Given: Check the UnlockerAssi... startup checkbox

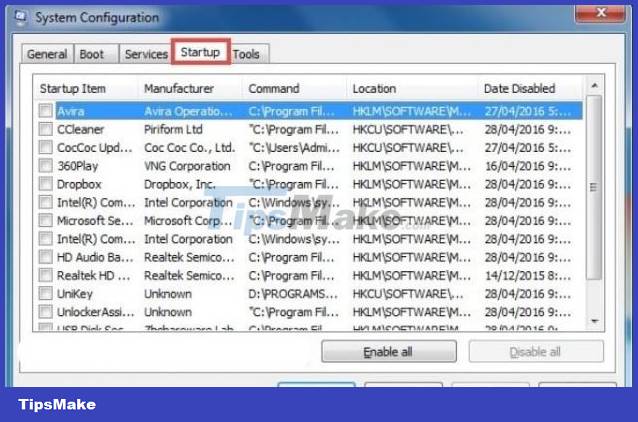Looking at the screenshot, I should tap(46, 312).
